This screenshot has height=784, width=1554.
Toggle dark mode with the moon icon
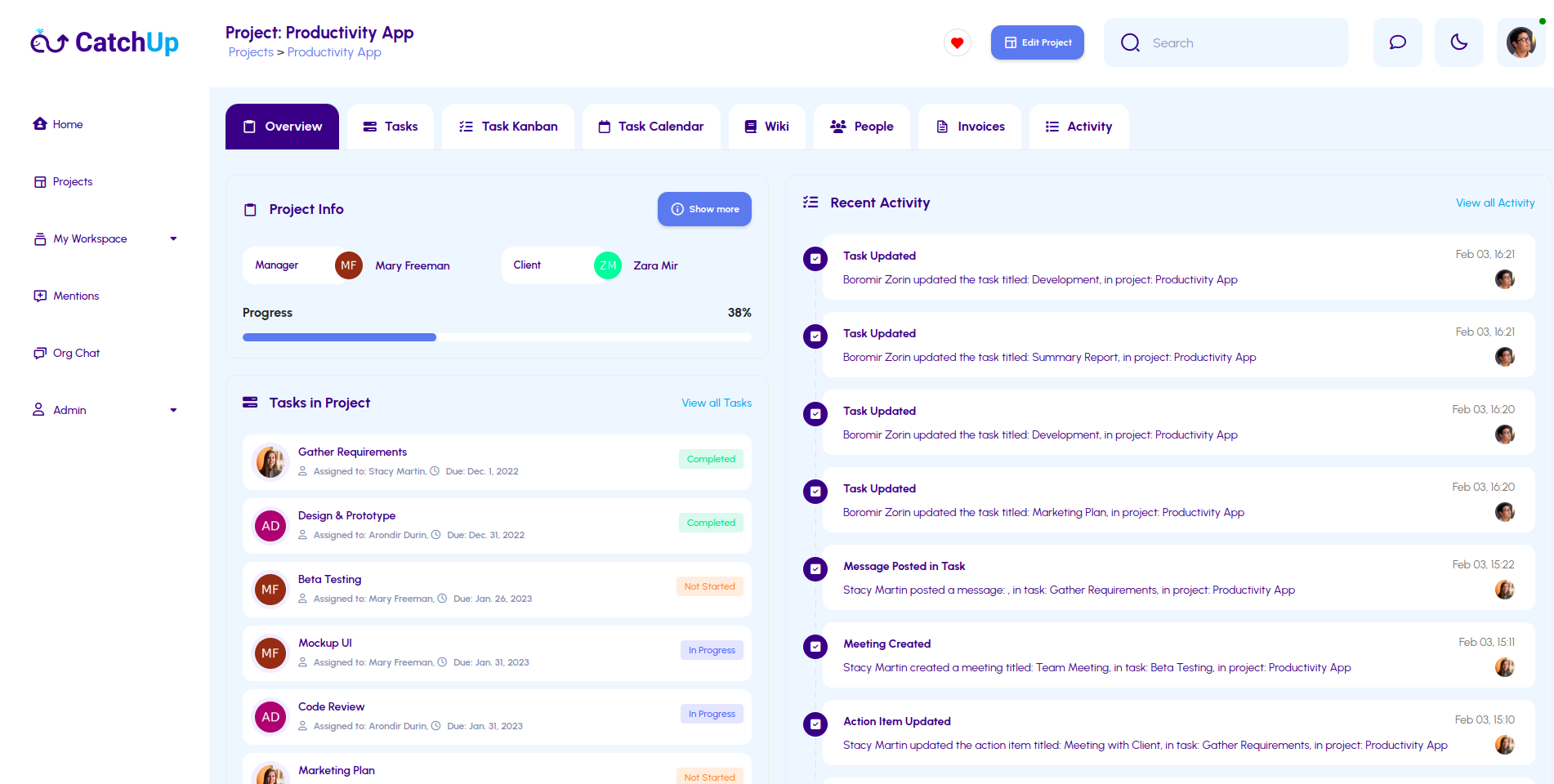(x=1459, y=42)
